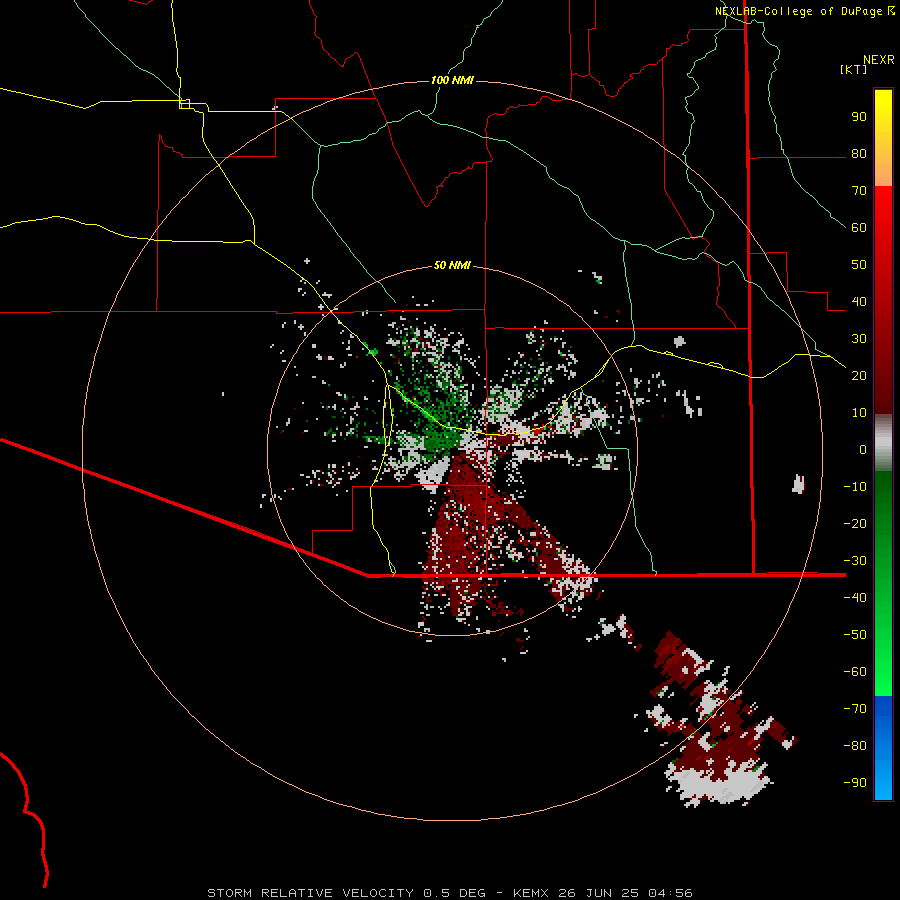Click the 90 value on the velocity scale

(859, 117)
